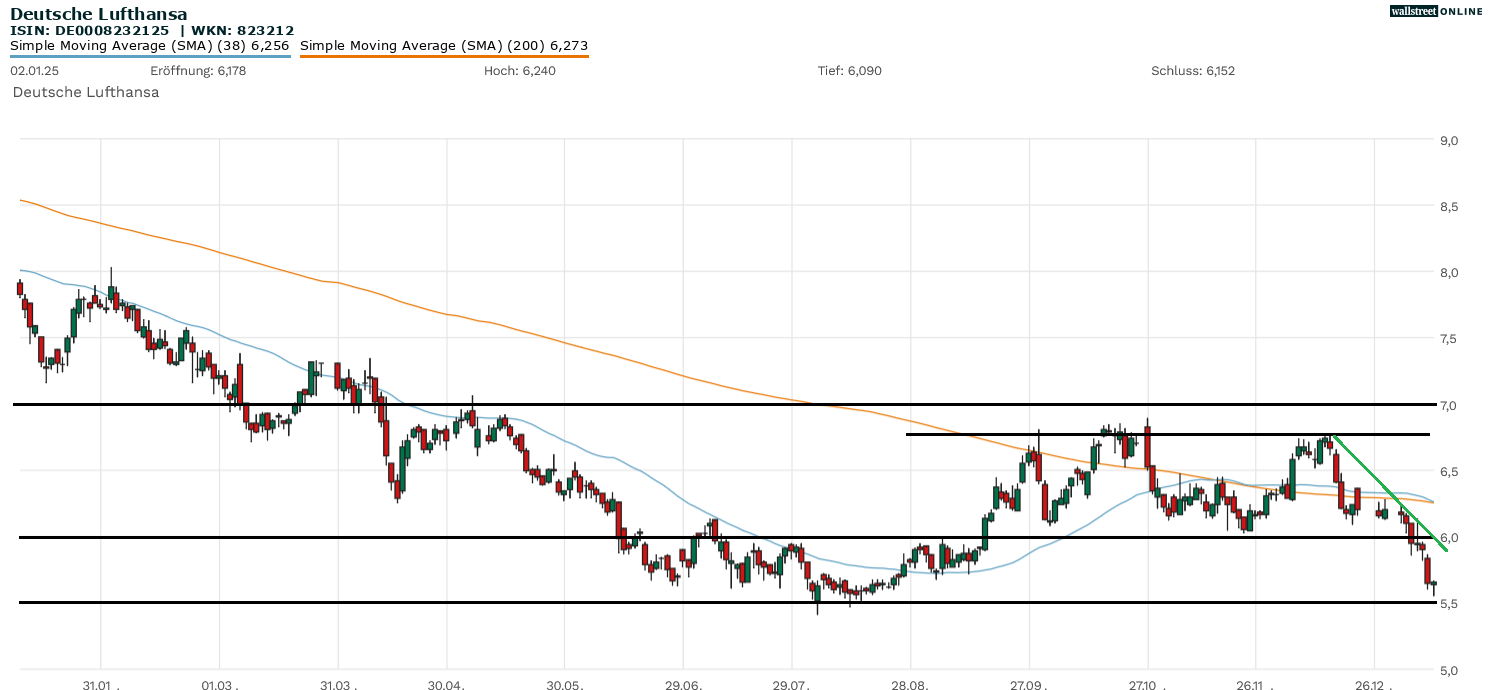
Task: Click the Schluss 6,152 value
Action: click(x=1193, y=71)
